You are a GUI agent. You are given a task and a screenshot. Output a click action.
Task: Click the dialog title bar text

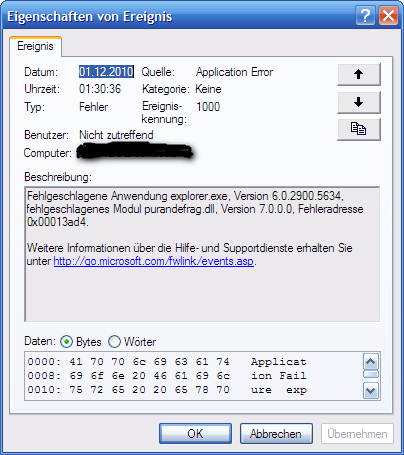tap(90, 16)
